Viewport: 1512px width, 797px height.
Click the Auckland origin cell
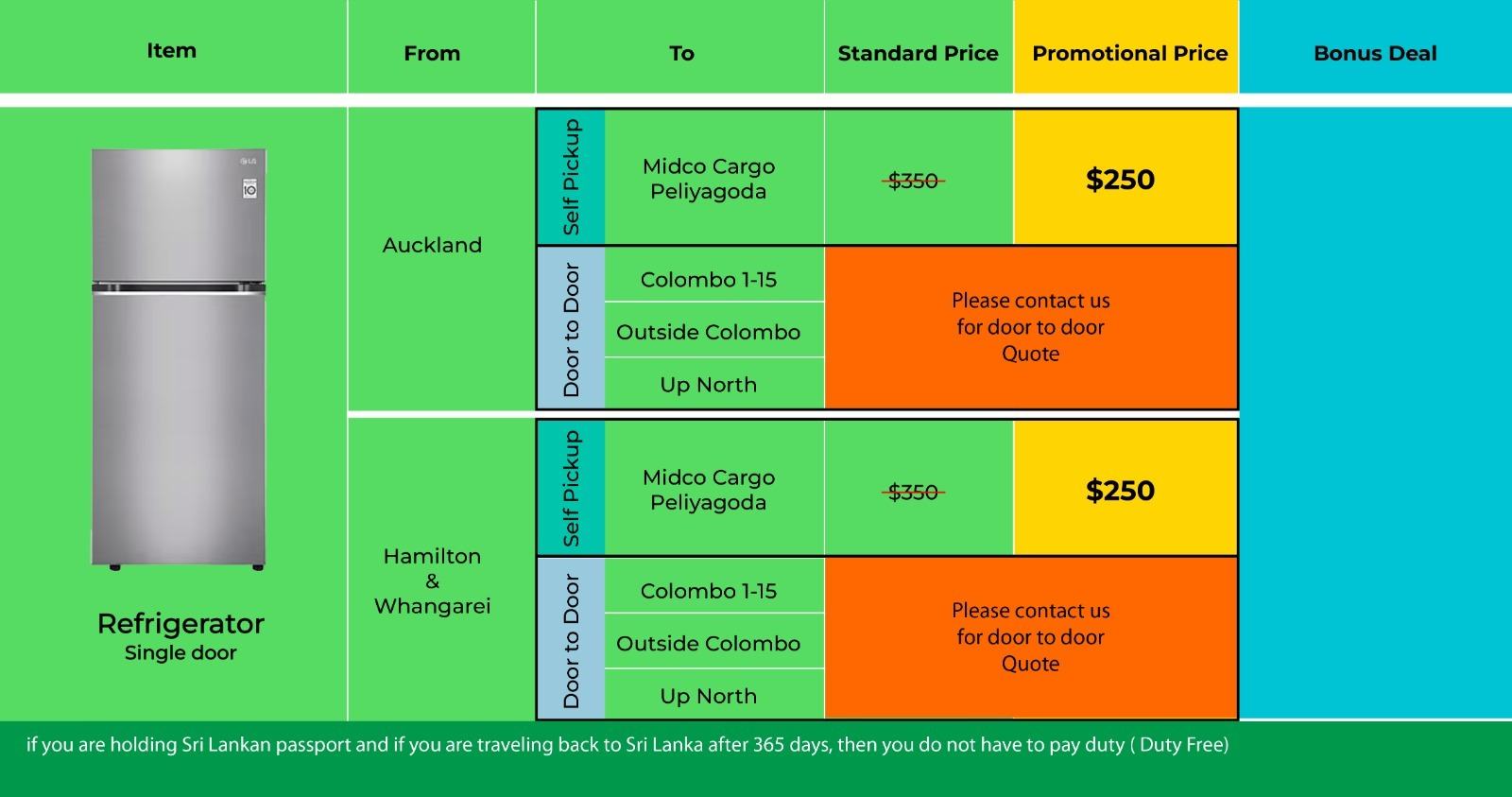[432, 245]
